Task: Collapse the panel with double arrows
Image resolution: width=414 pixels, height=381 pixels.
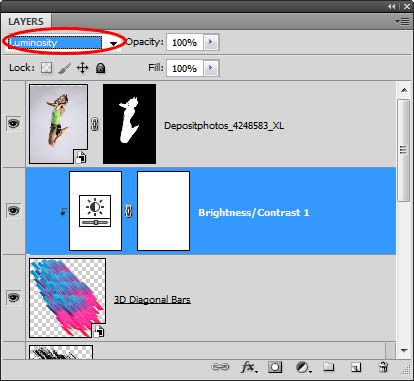Action: point(392,6)
